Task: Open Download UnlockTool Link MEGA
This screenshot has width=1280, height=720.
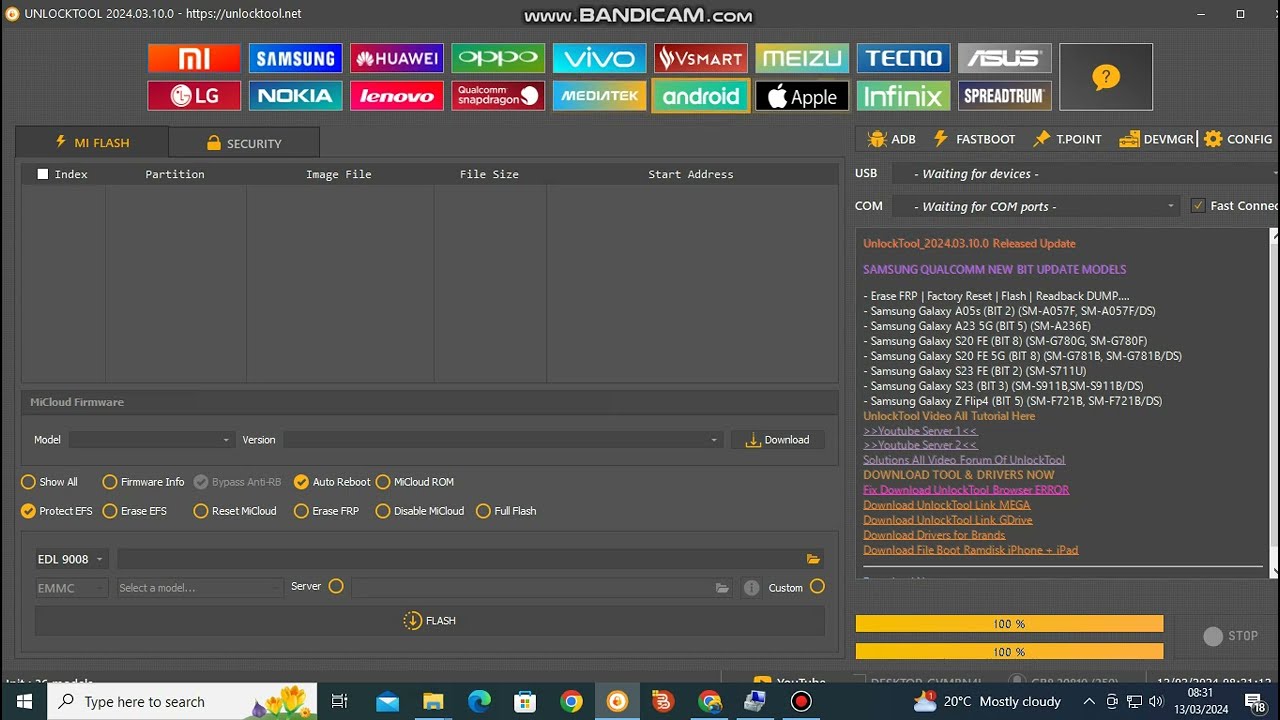Action: (x=946, y=505)
